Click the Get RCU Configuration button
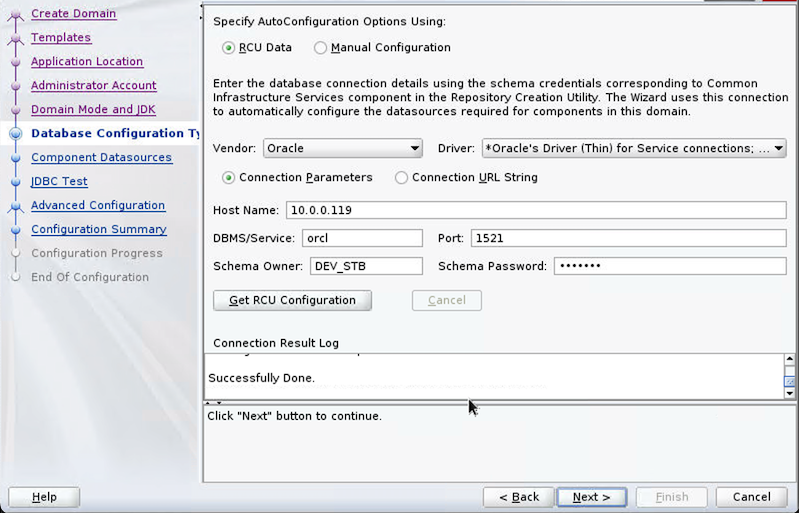 [292, 300]
